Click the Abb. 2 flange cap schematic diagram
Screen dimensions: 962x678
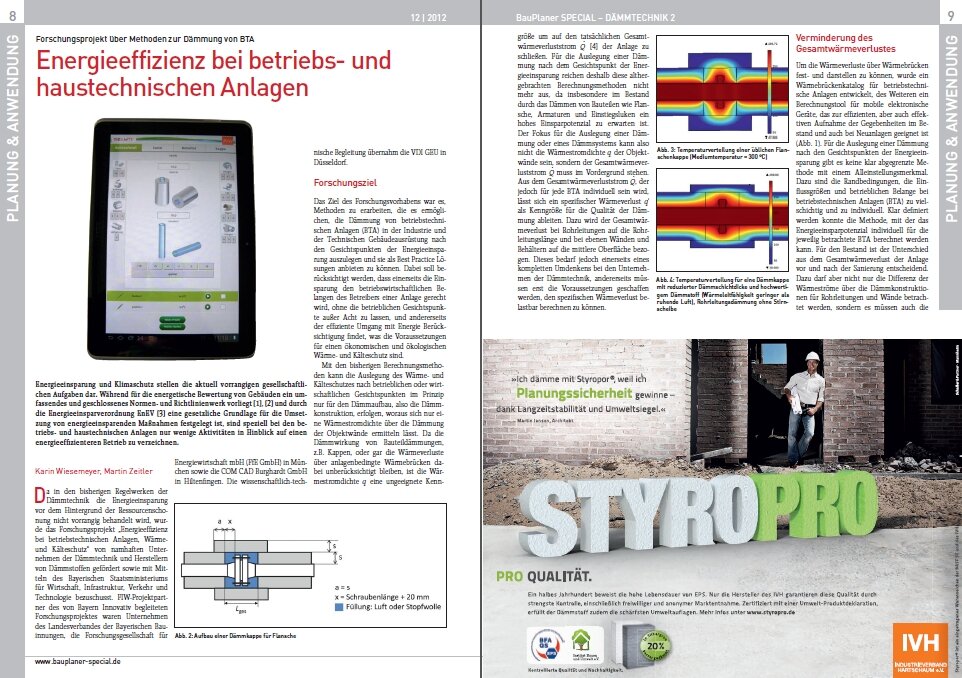point(310,565)
